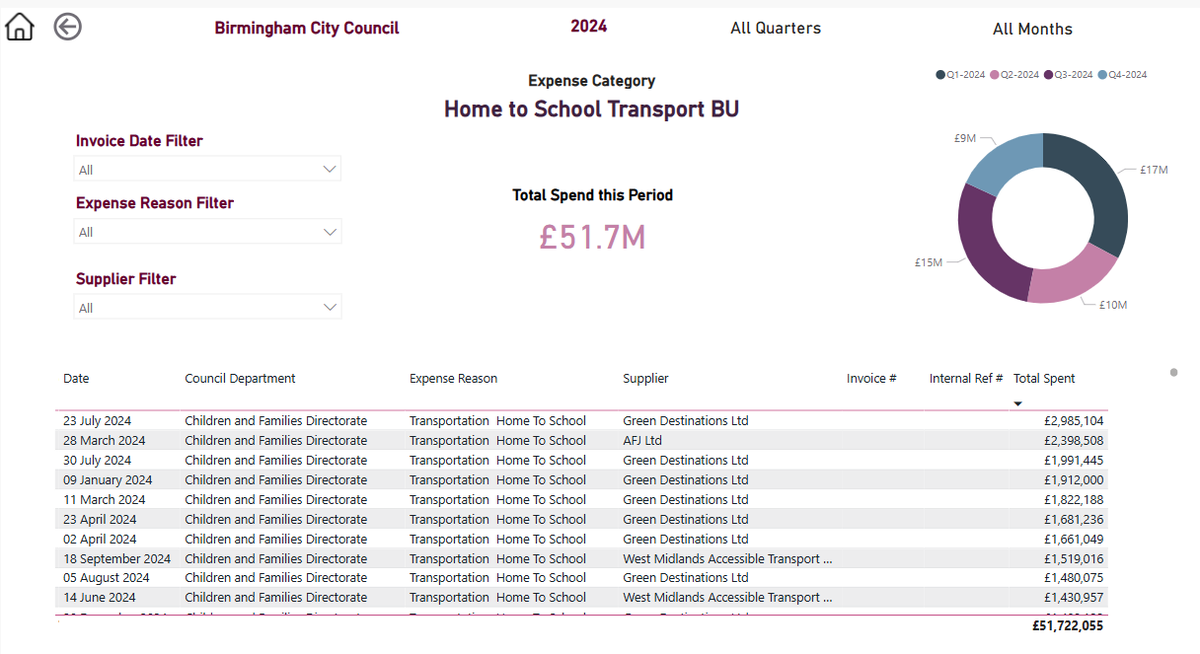Click the £1,681,236 amount cell
Viewport: 1200px width, 654px height.
1074,520
